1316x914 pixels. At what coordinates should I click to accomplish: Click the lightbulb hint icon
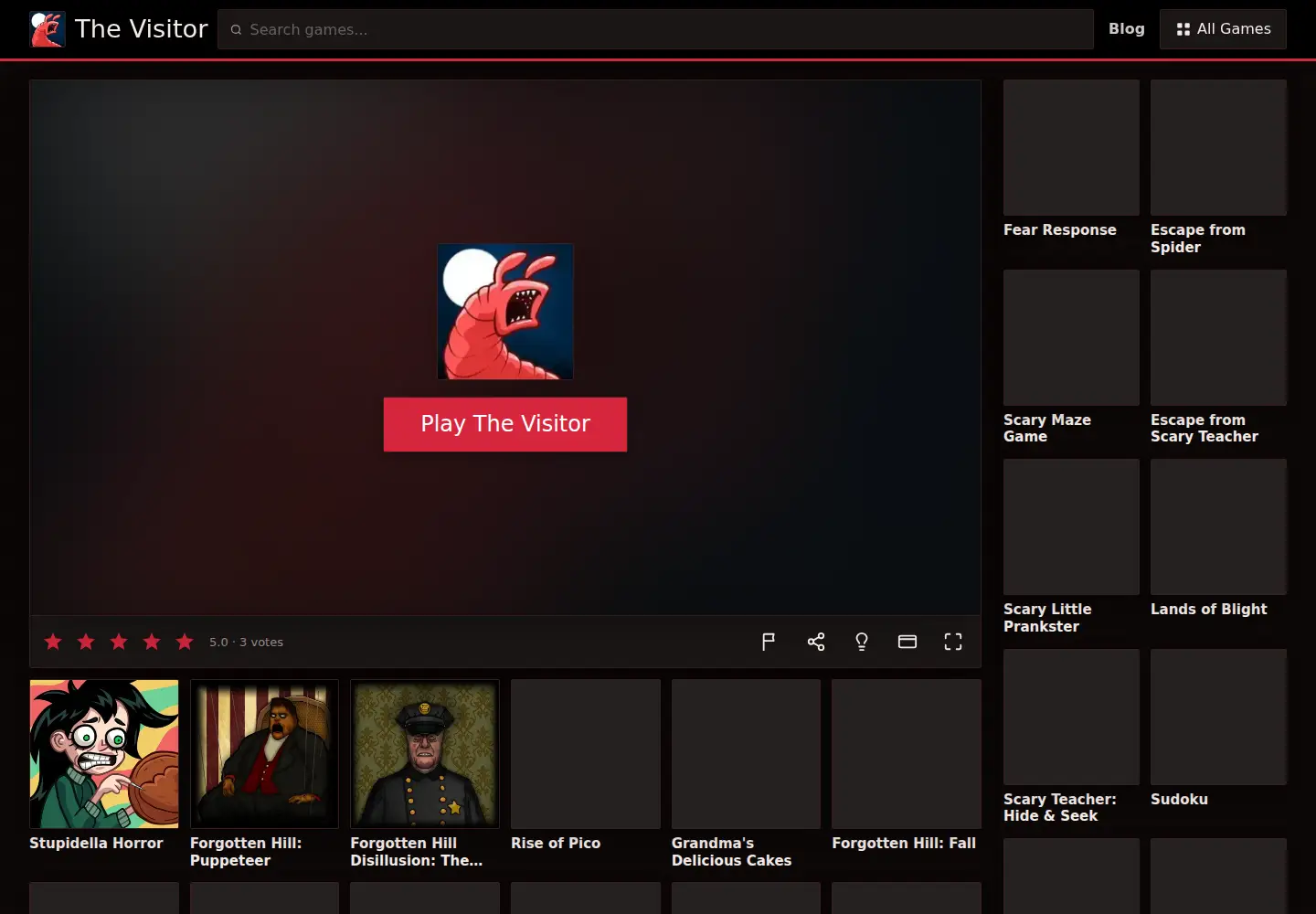coord(862,642)
